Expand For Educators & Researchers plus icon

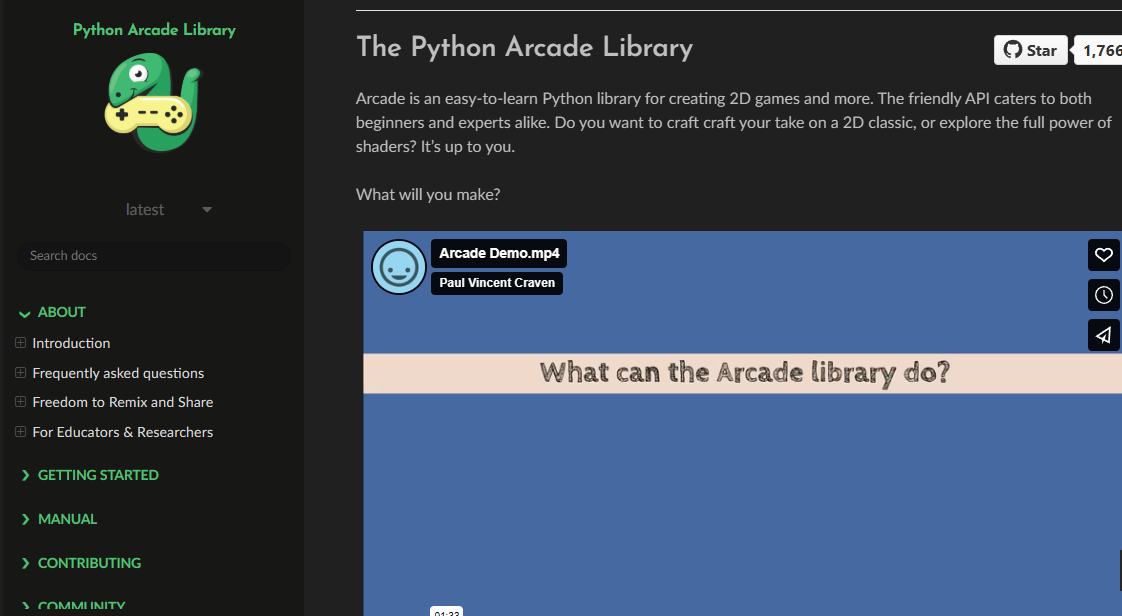point(20,432)
